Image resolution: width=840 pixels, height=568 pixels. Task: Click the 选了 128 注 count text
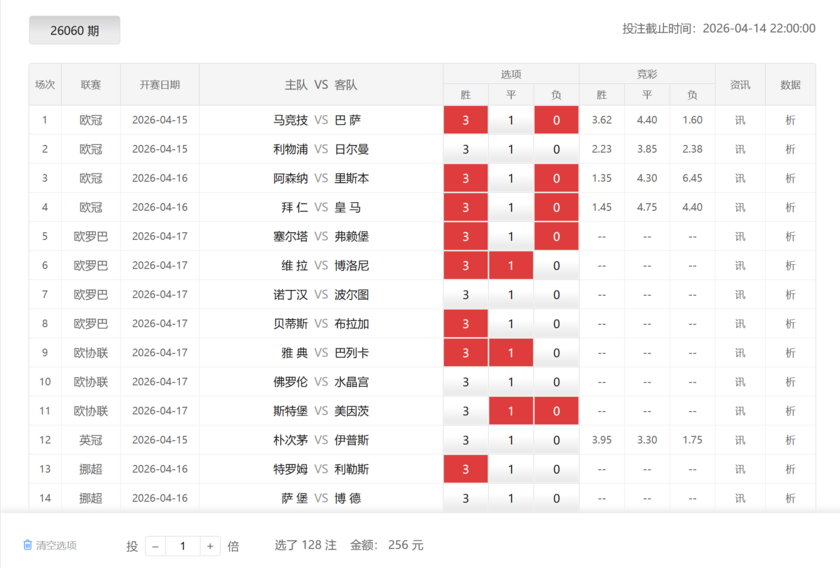pos(305,545)
